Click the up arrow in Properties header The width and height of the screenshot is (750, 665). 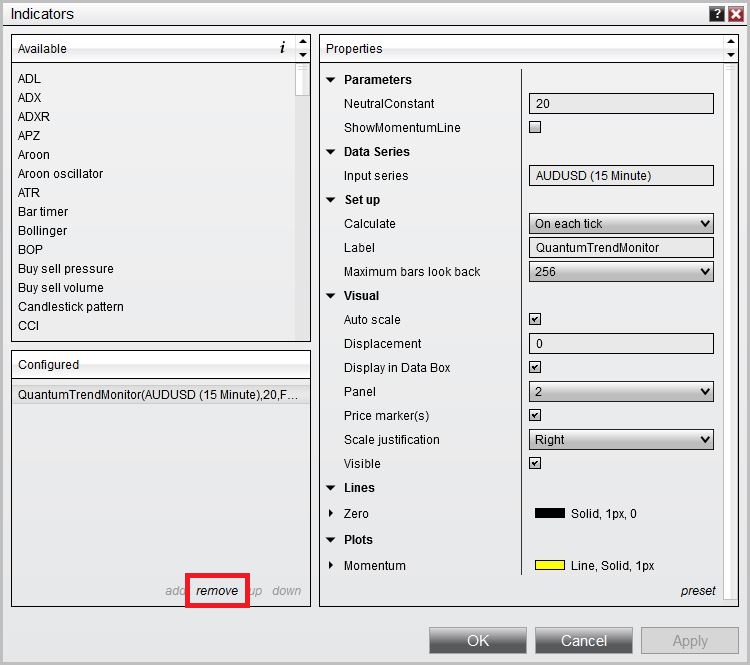click(730, 41)
